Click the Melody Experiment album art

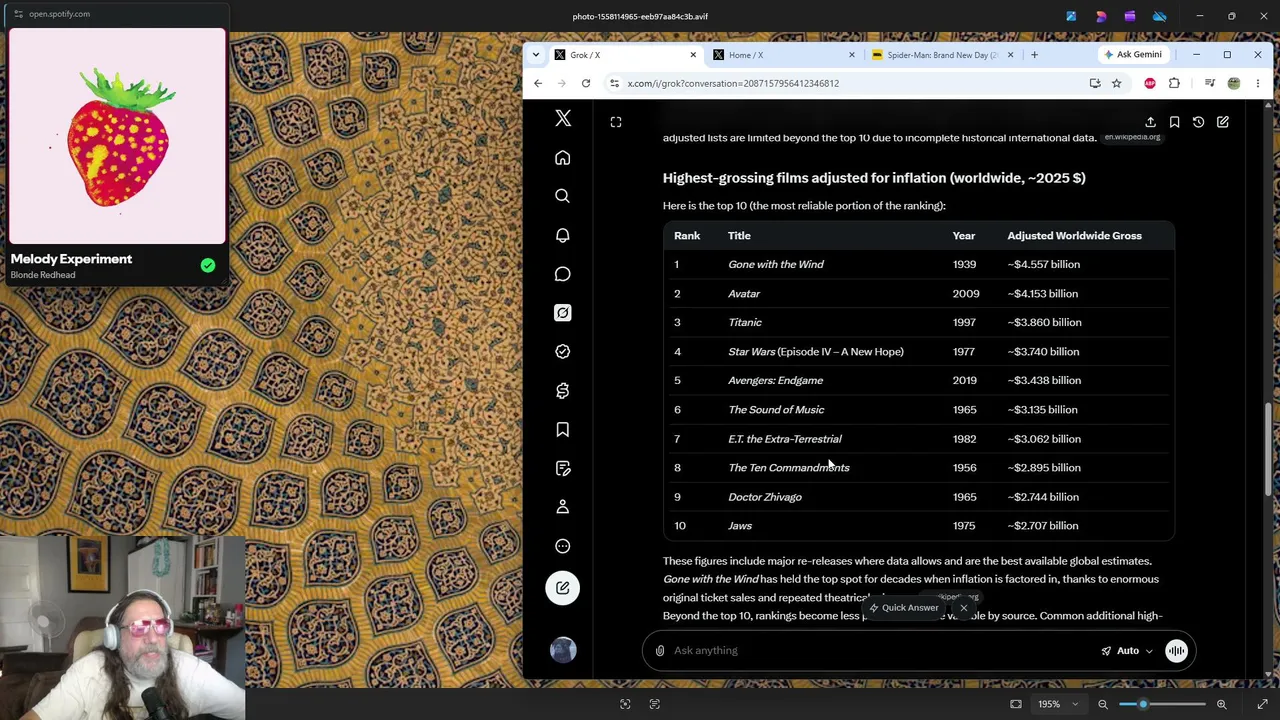tap(117, 136)
